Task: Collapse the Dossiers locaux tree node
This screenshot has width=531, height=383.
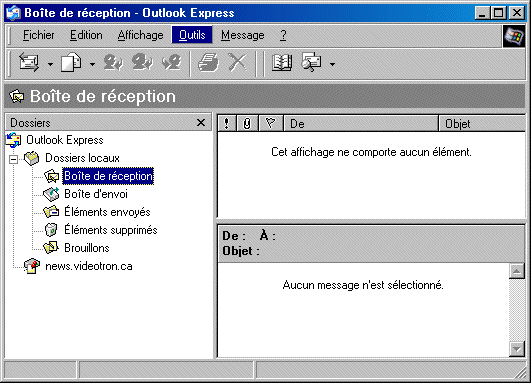Action: click(14, 159)
